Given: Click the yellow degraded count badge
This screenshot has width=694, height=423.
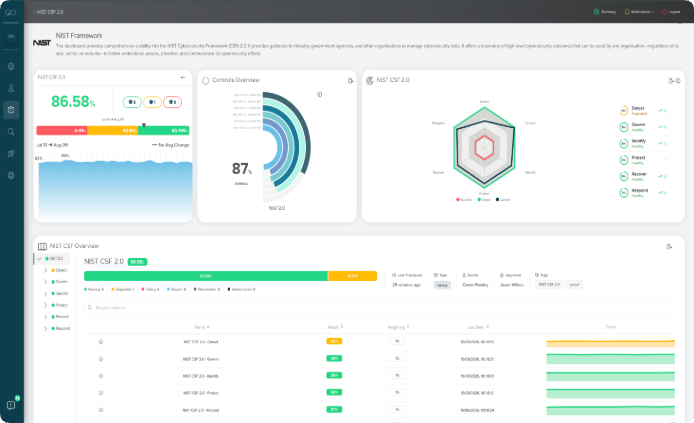Looking at the screenshot, I should (x=152, y=102).
